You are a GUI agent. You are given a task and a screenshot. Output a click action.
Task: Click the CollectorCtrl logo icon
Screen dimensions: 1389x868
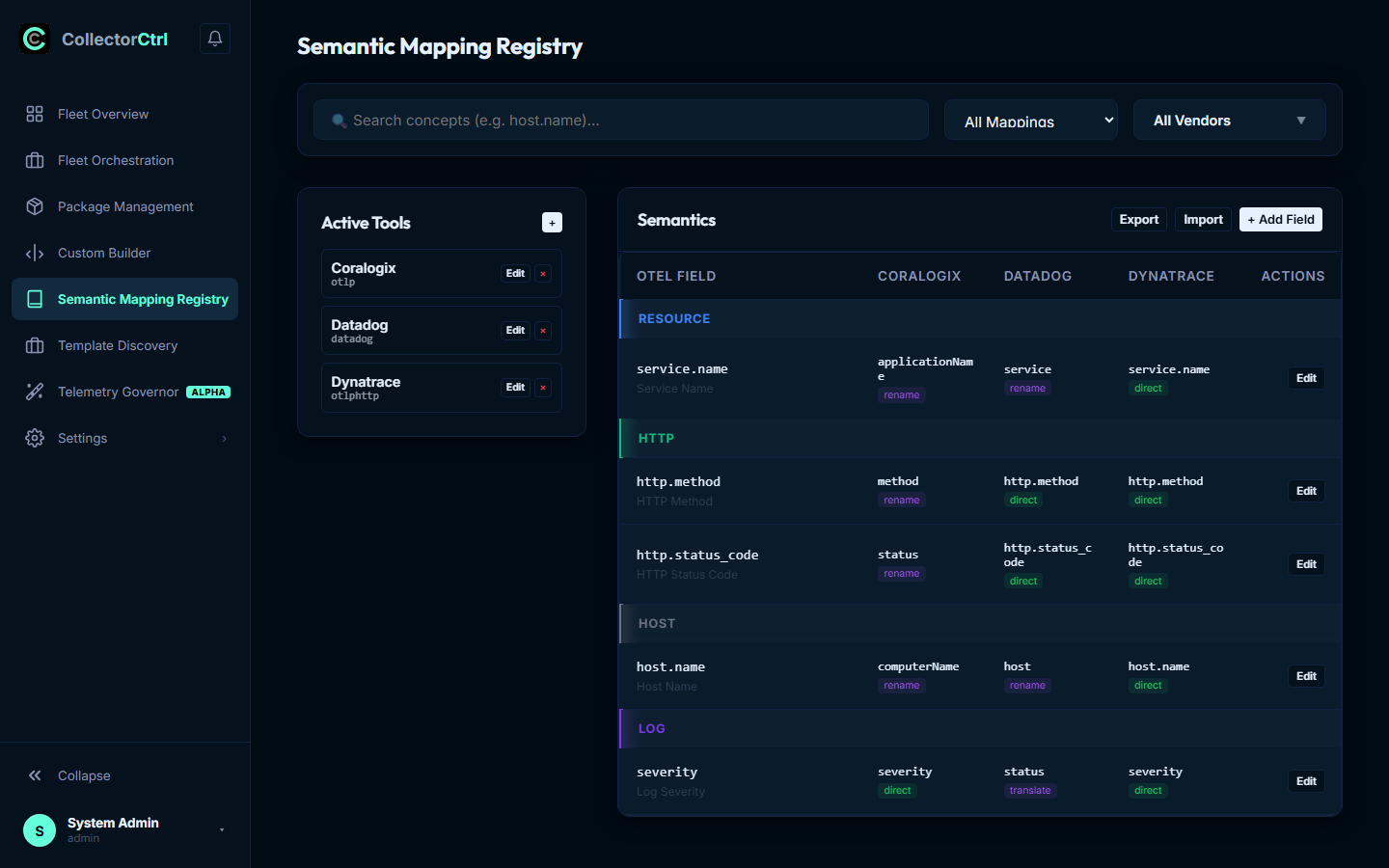tap(35, 39)
